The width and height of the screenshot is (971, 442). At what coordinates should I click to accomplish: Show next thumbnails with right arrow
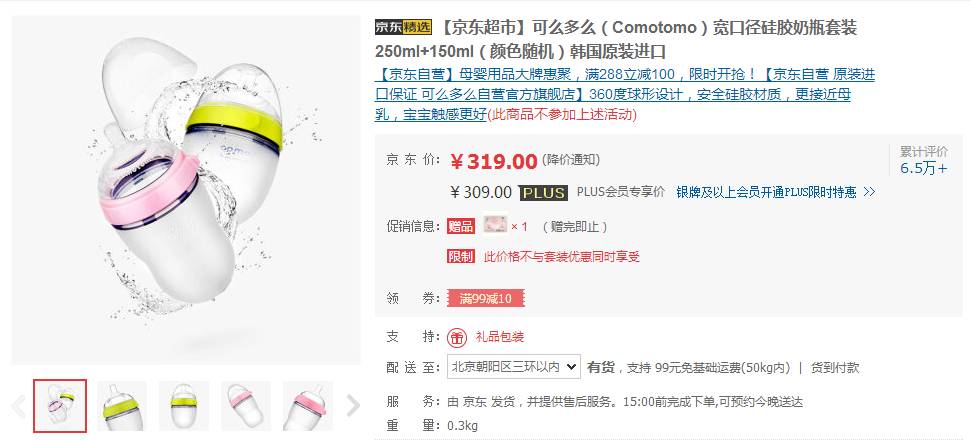pos(352,406)
